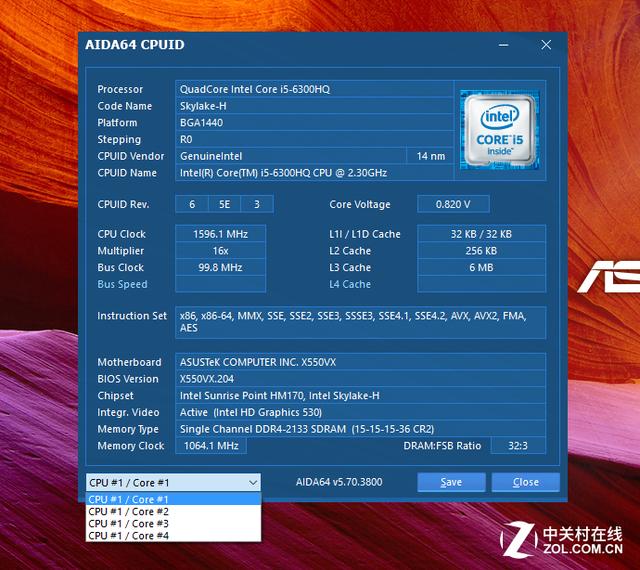Pick CPU #1 / Core #4 option

[173, 535]
